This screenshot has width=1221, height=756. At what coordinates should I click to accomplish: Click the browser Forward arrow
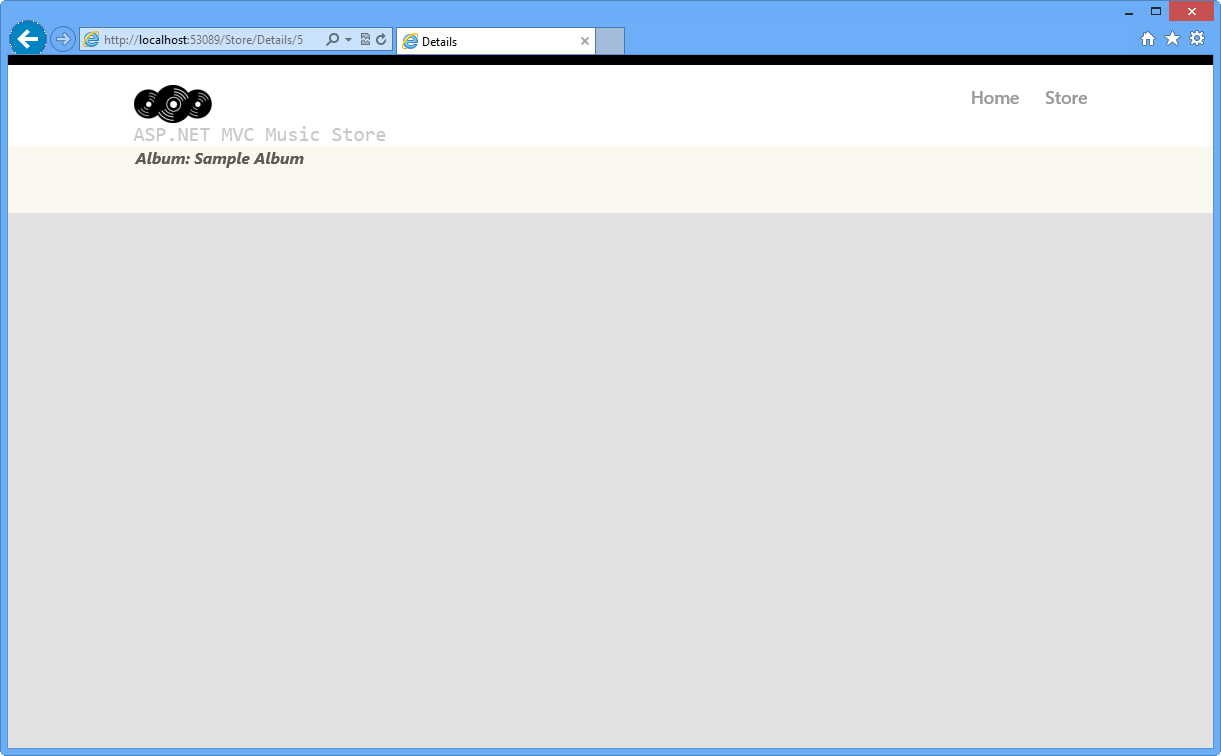point(62,38)
